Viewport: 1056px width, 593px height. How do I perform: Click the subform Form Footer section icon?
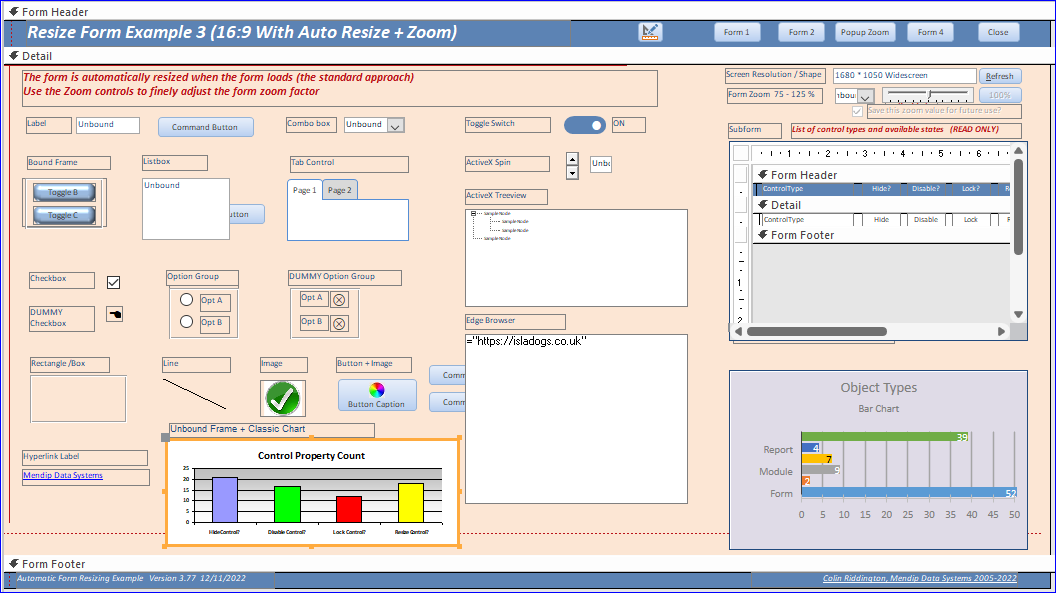tap(762, 234)
